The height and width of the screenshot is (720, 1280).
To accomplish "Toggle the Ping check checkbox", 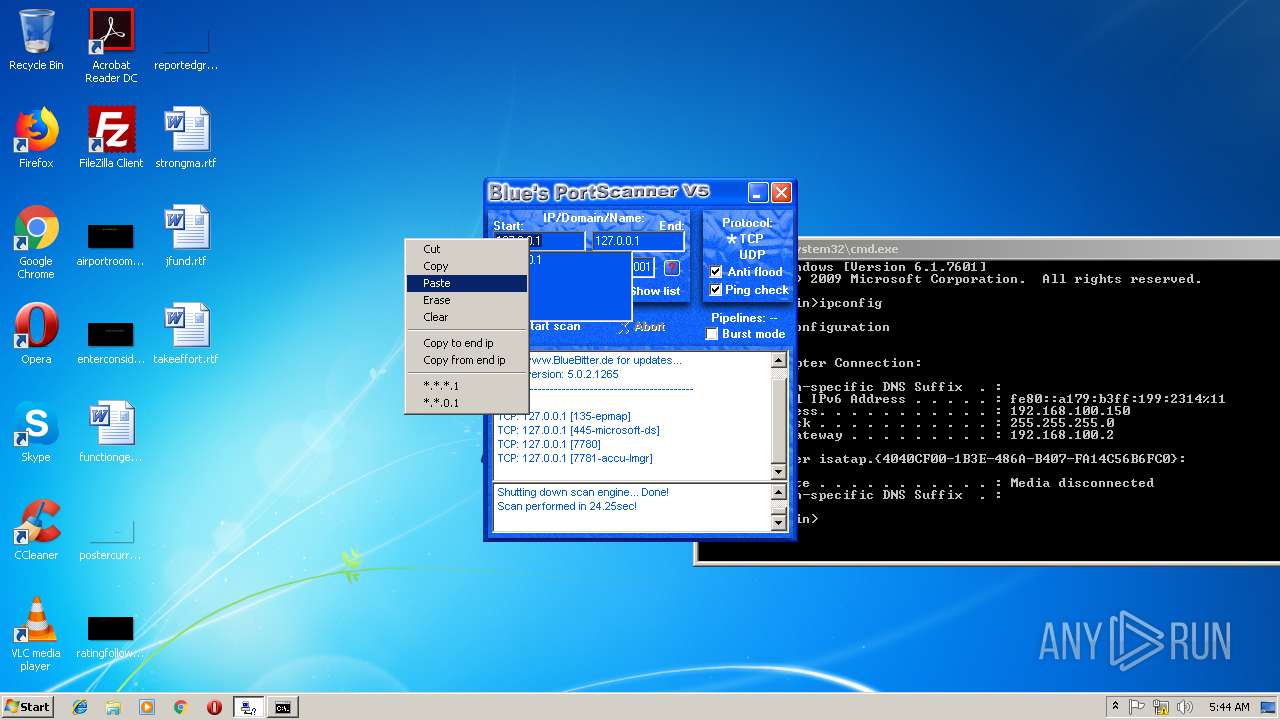I will [716, 290].
